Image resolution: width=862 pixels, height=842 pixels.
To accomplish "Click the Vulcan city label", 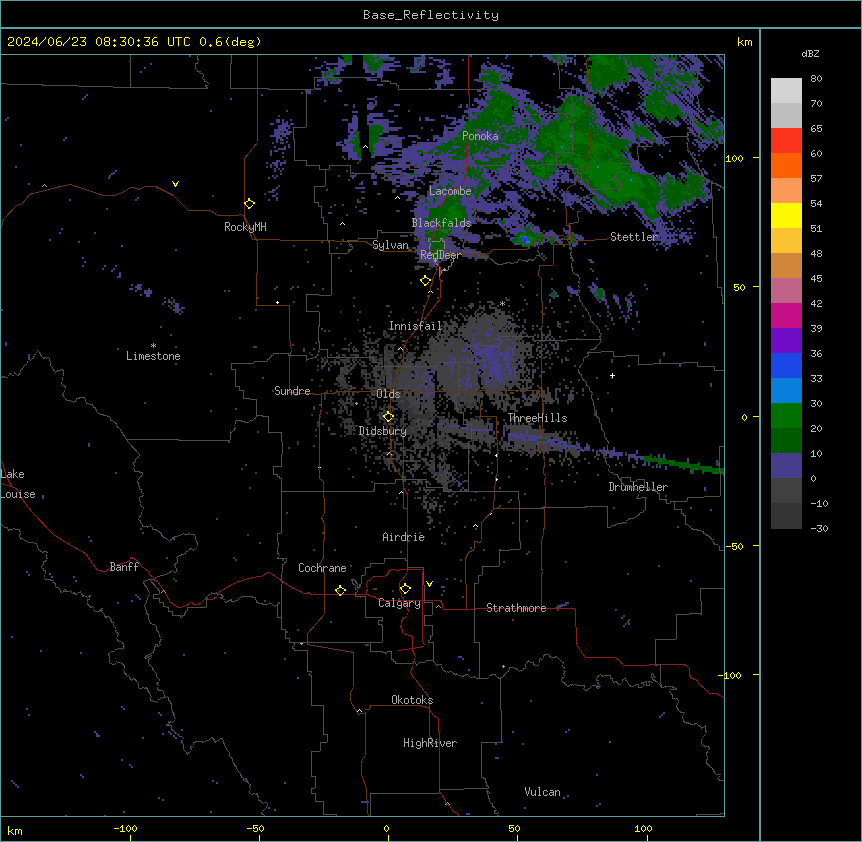I will (x=542, y=792).
